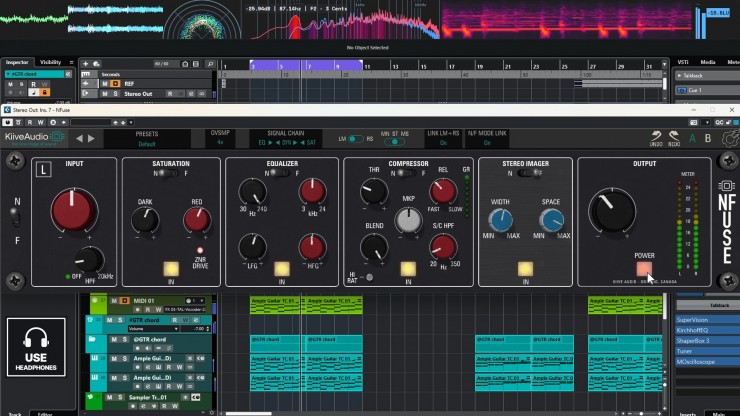Image resolution: width=740 pixels, height=416 pixels.
Task: Go to previous preset arrow
Action: coord(79,138)
